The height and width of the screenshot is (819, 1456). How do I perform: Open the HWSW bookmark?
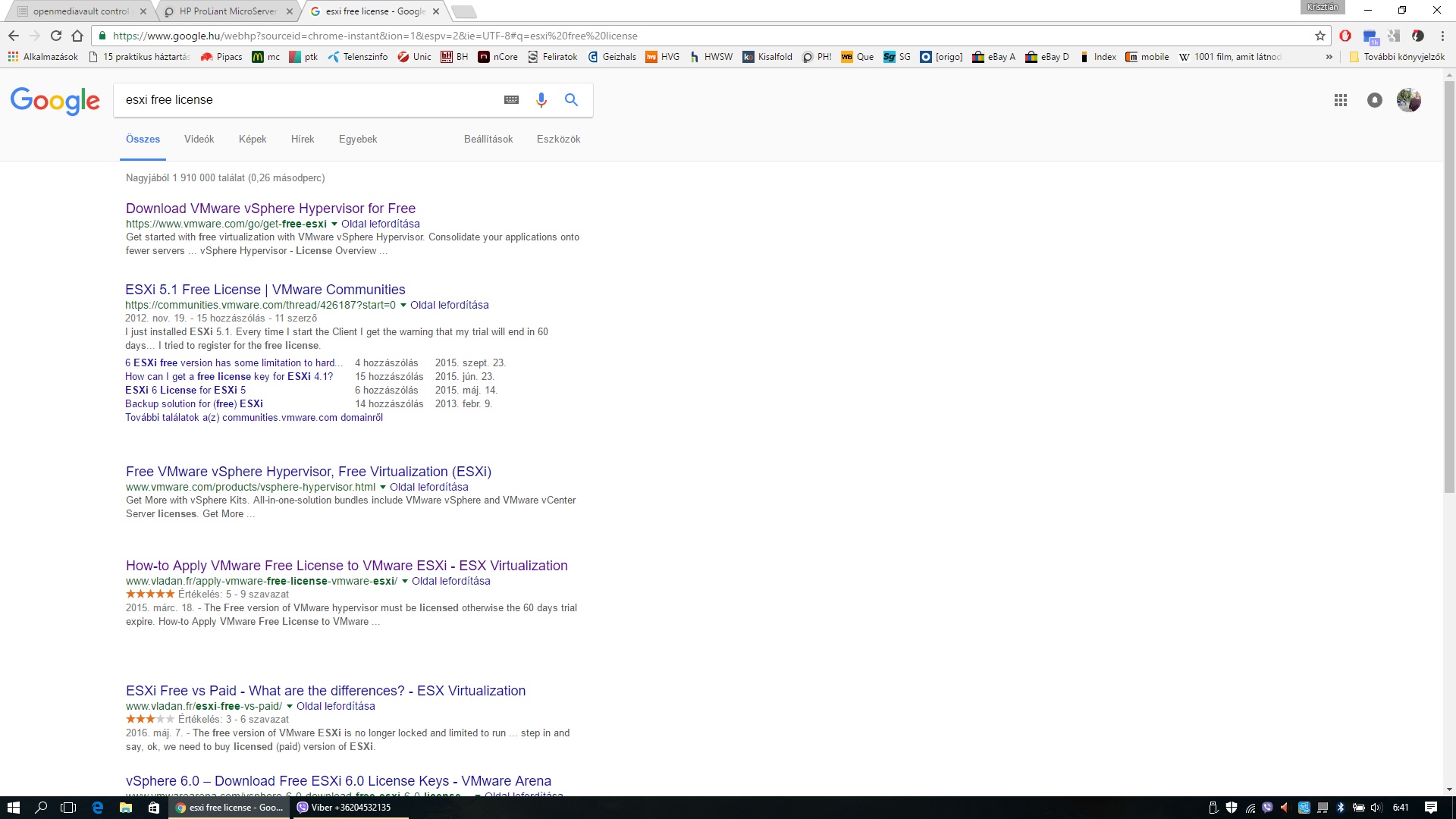(711, 57)
